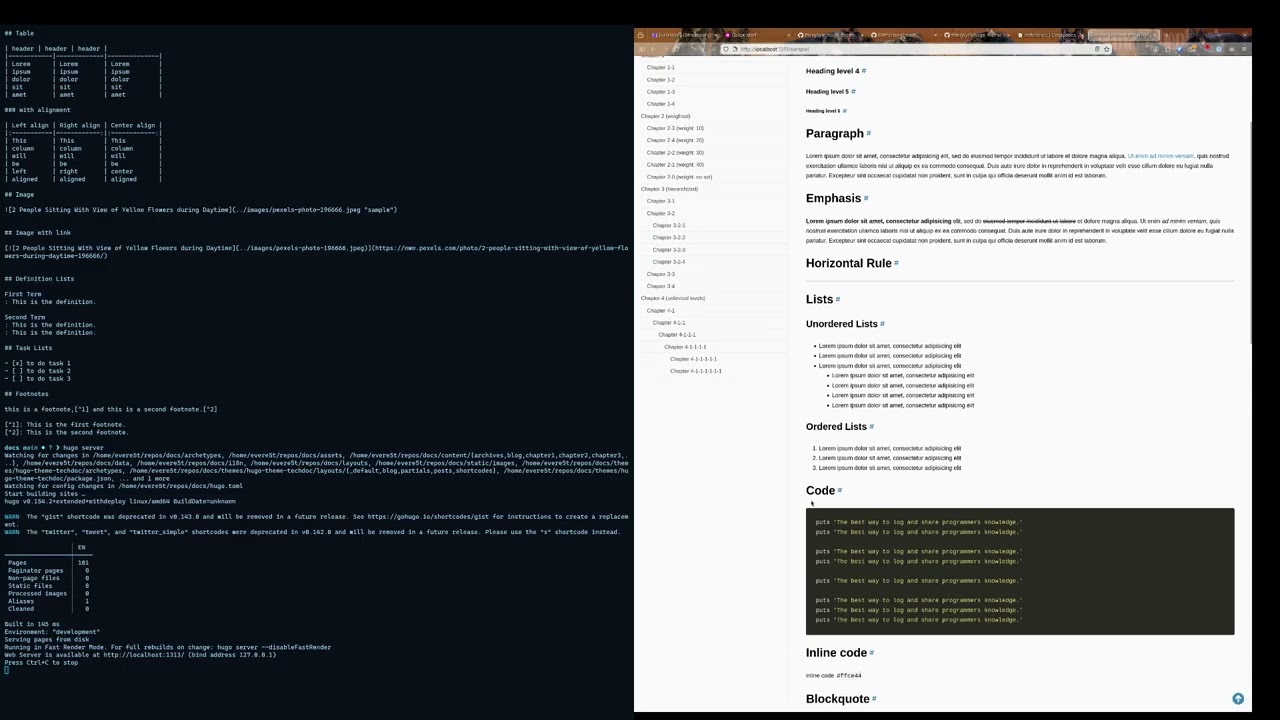Click the anchor icon beside Ordered Lists

pyautogui.click(x=872, y=427)
